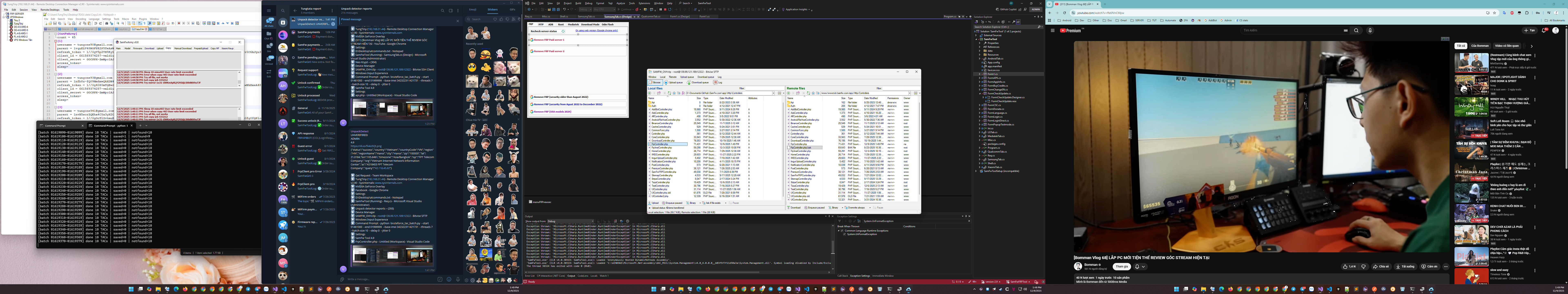The image size is (1568, 294).
Task: Click the YouTube search magnifier icon
Action: 1356,30
